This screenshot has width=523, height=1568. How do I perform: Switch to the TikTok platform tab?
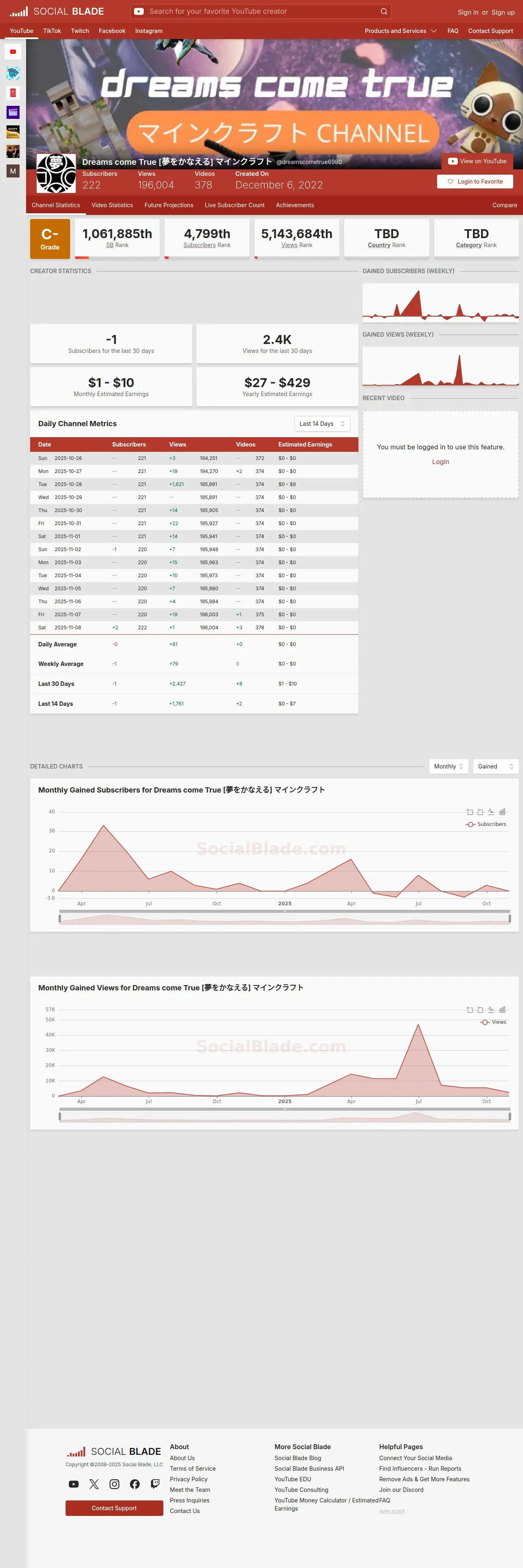[52, 31]
